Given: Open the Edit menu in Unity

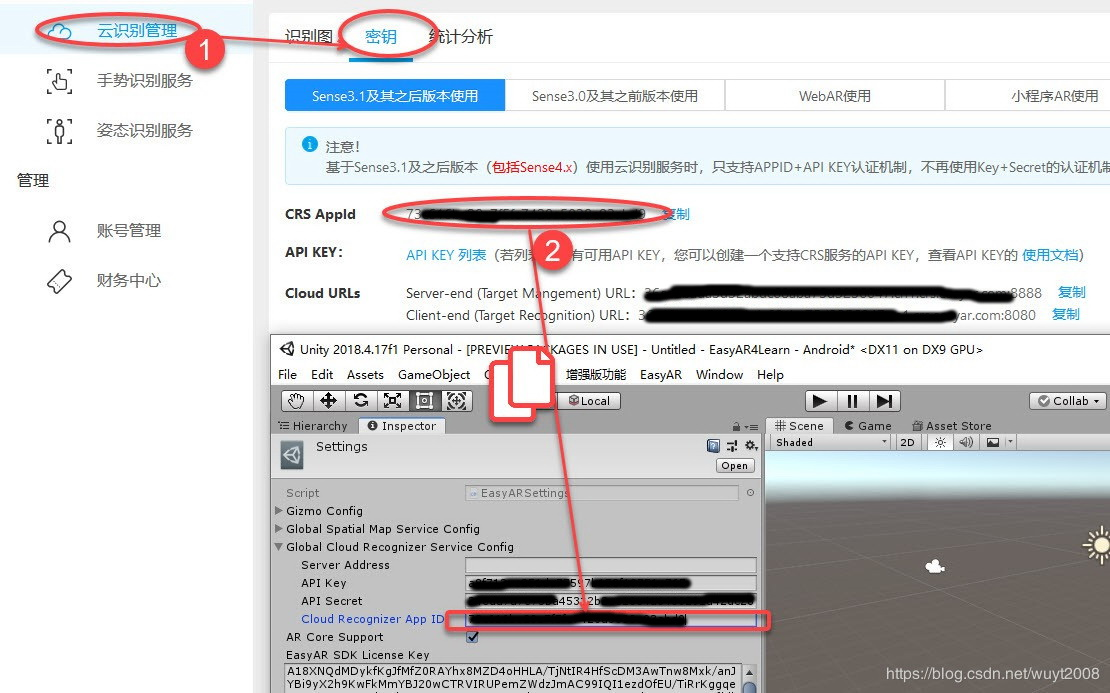Looking at the screenshot, I should pyautogui.click(x=322, y=374).
